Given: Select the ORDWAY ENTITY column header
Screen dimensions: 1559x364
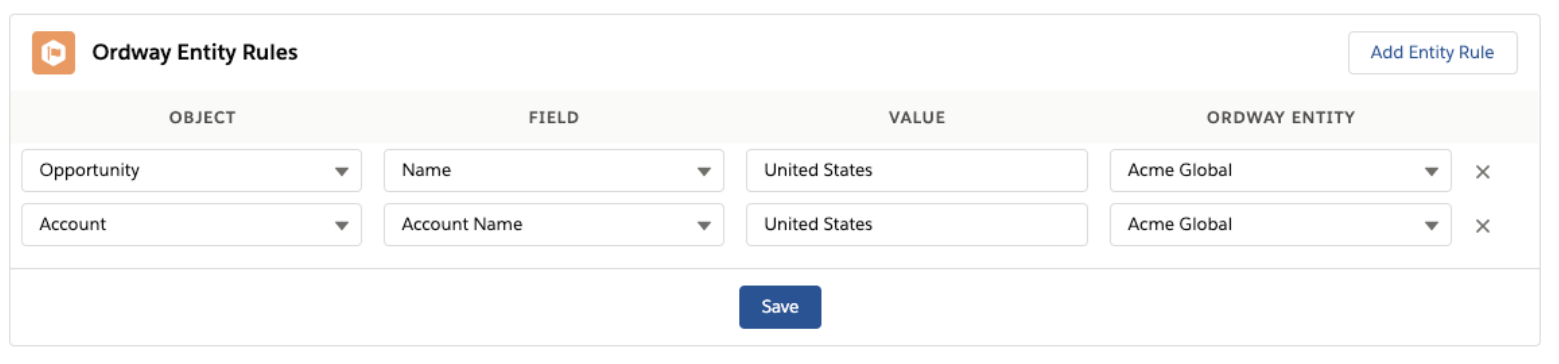Looking at the screenshot, I should [1281, 118].
